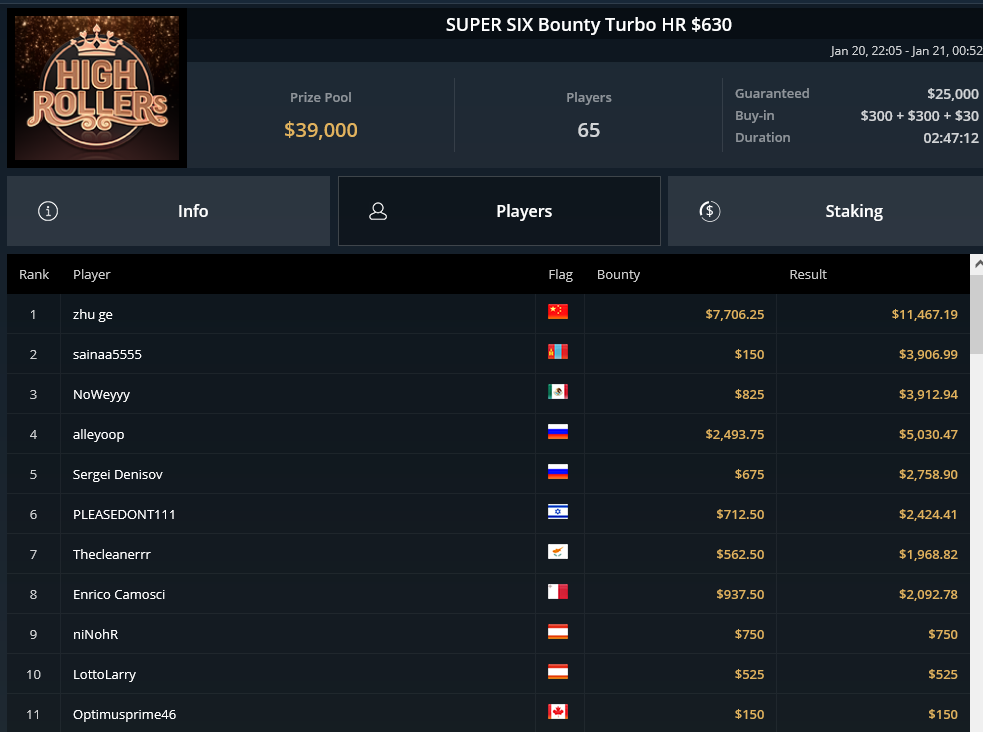Select player Sergei Denisov
983x732 pixels.
[x=118, y=474]
